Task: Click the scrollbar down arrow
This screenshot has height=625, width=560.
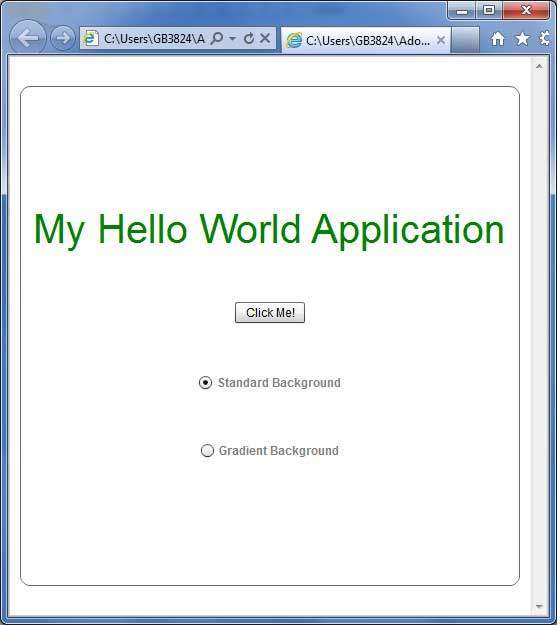Action: [539, 606]
